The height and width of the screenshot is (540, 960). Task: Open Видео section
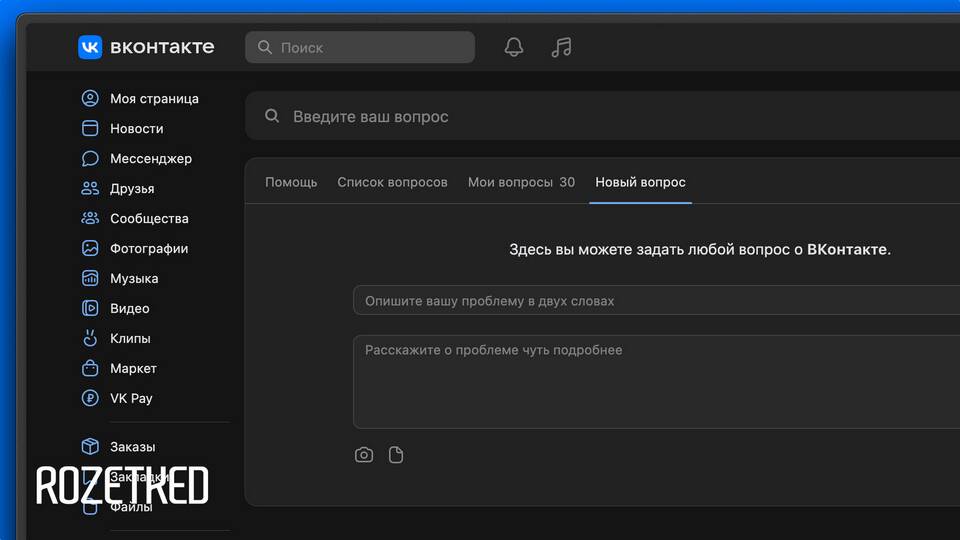coord(130,309)
